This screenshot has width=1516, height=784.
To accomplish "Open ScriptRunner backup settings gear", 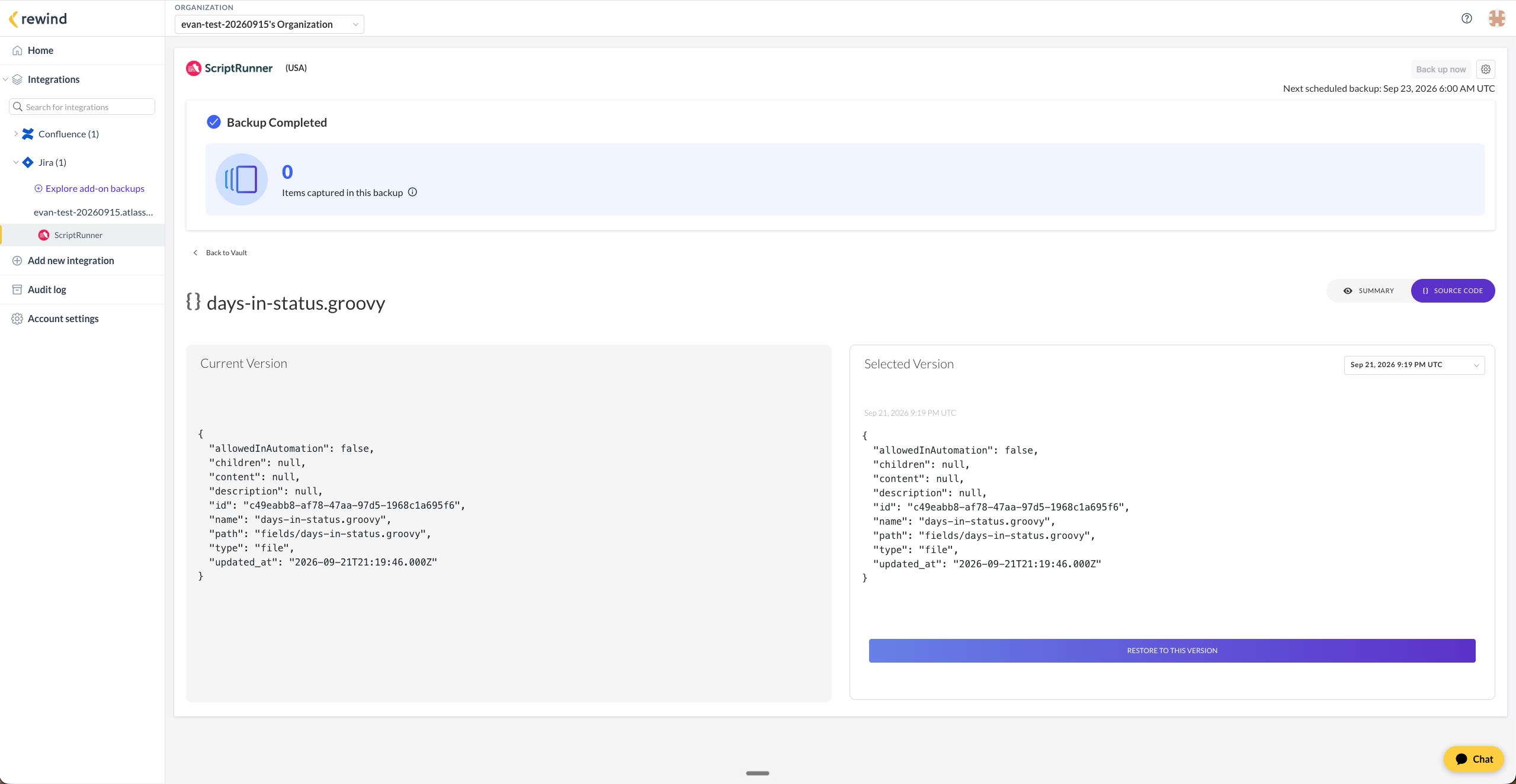I will (1486, 69).
